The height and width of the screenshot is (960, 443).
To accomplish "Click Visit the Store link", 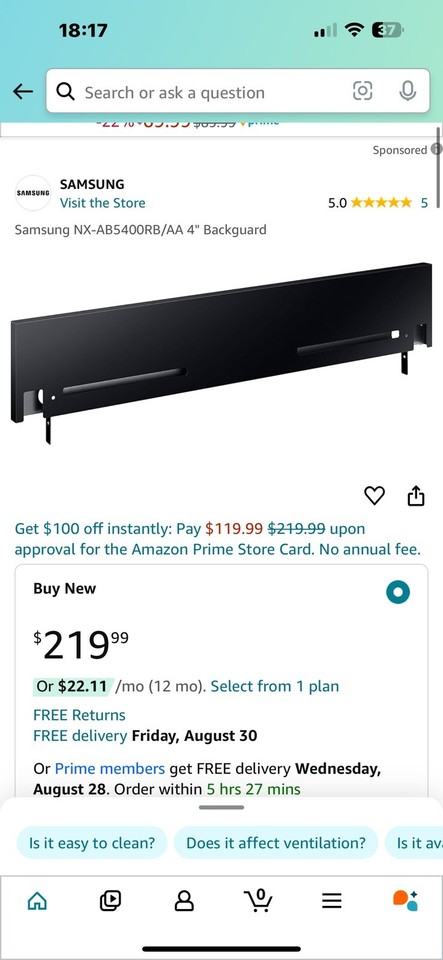I will tap(102, 203).
